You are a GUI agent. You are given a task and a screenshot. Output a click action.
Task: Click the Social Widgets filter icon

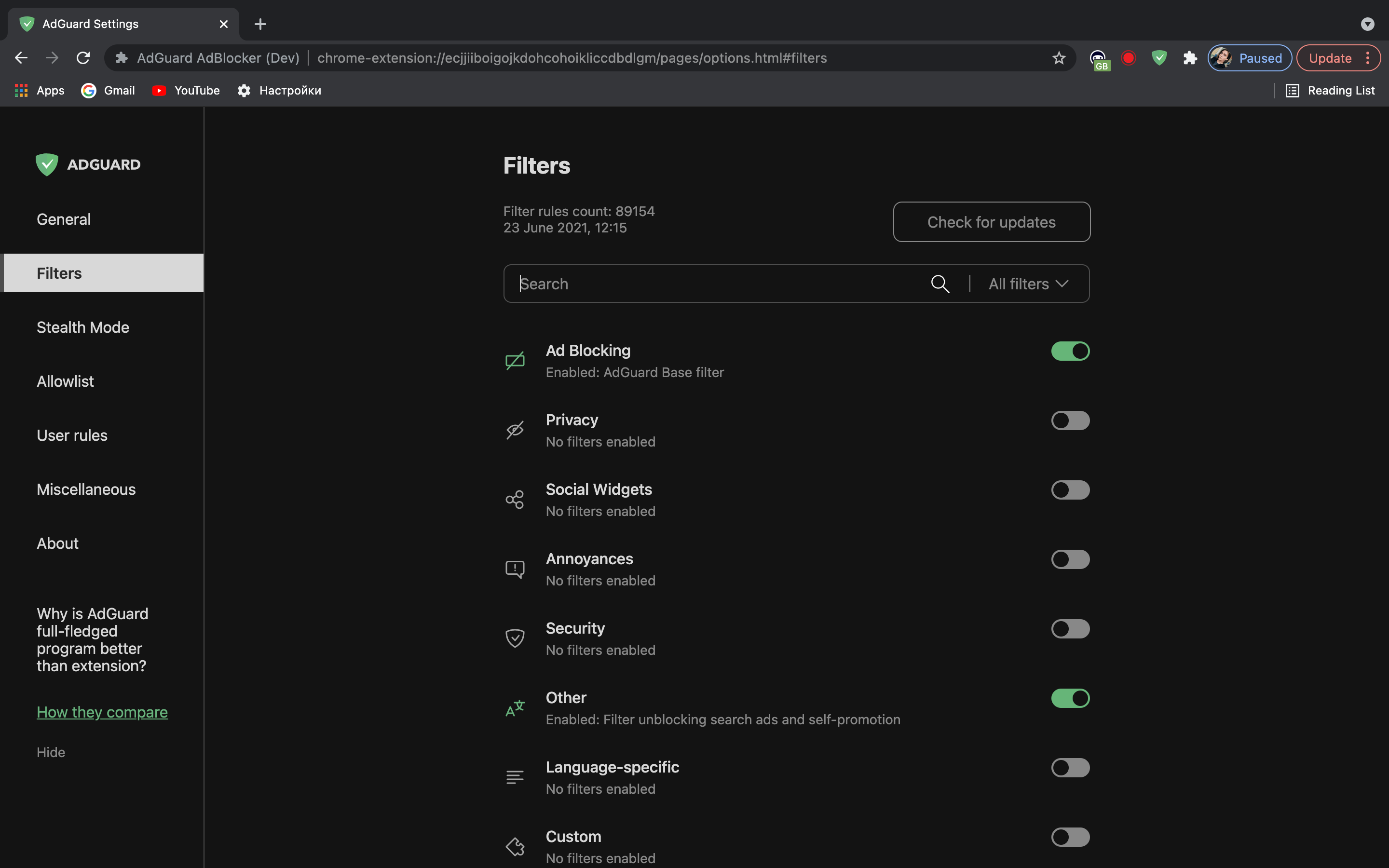pos(515,499)
